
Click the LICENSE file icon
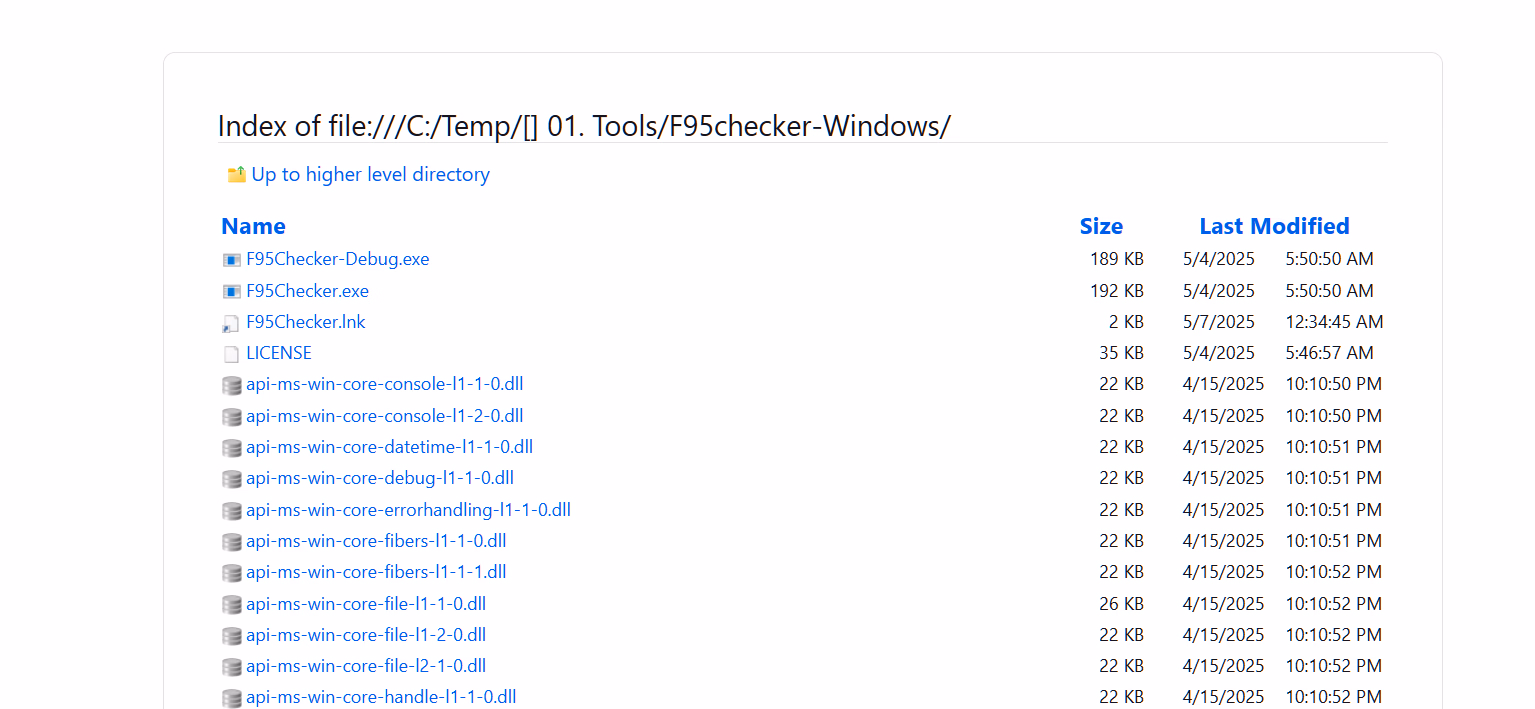232,354
